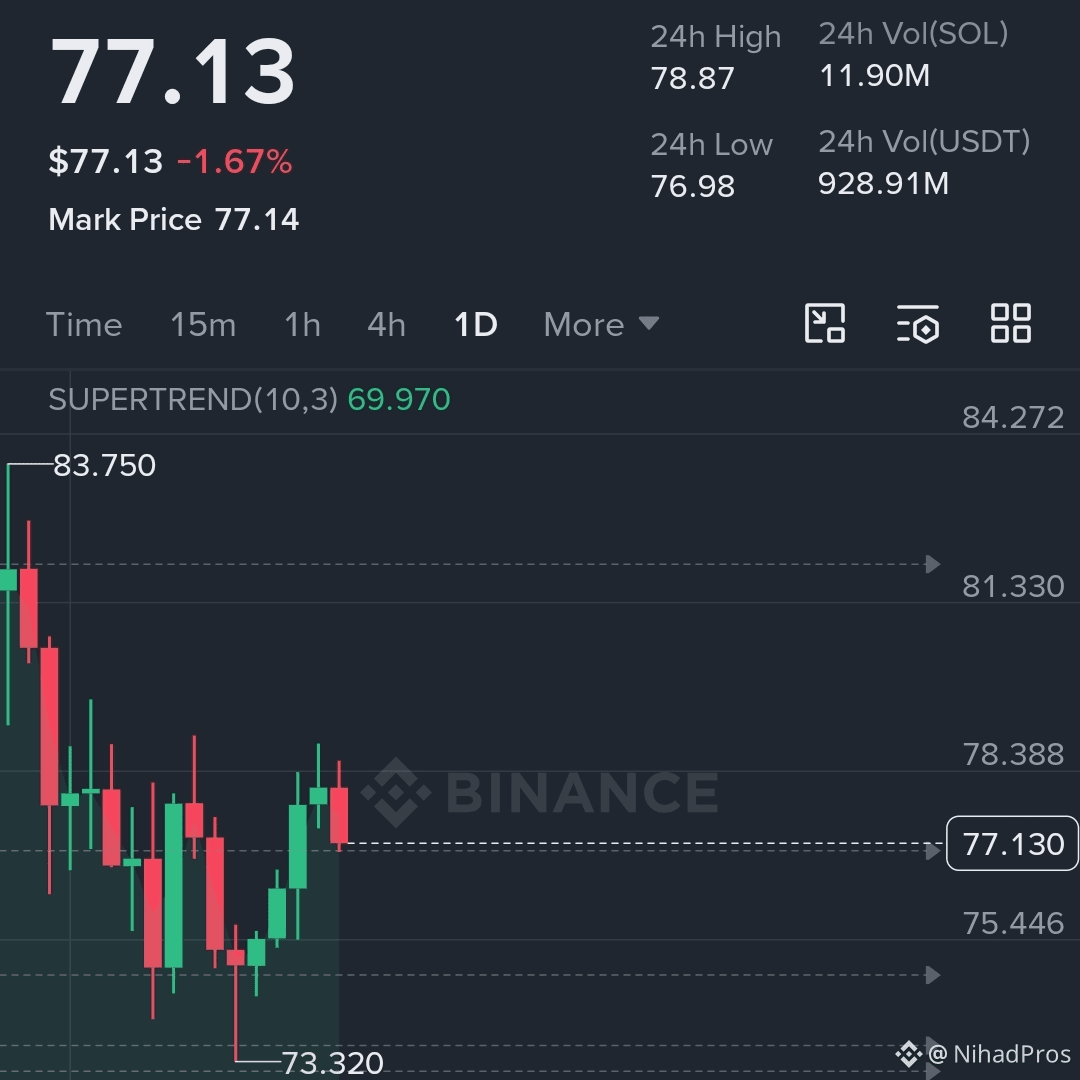Click the Mark Price 77.14 label

coord(174,220)
